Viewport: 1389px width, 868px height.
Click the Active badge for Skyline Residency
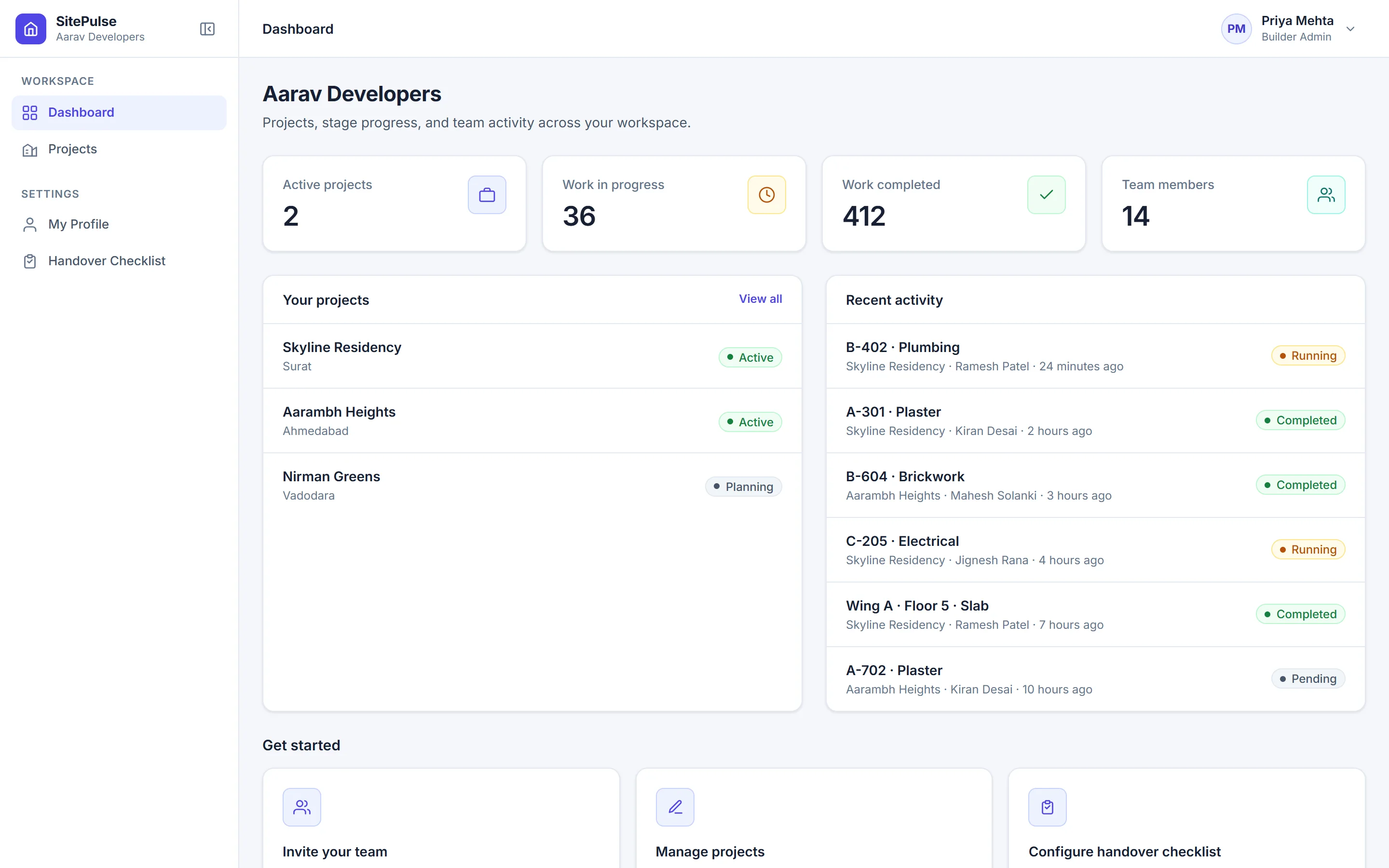[750, 358]
